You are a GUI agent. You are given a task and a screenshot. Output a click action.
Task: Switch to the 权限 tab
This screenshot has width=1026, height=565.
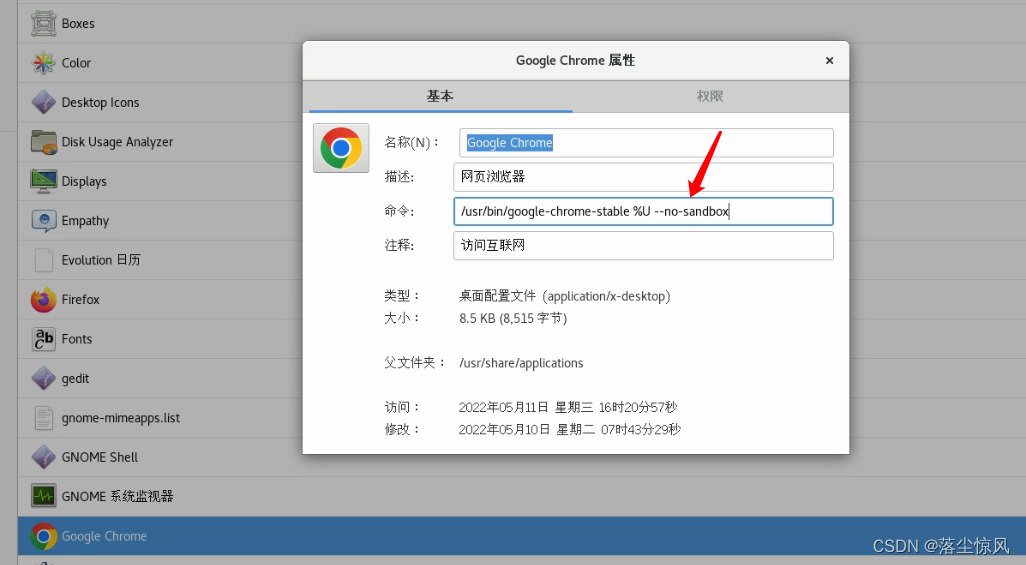tap(710, 96)
